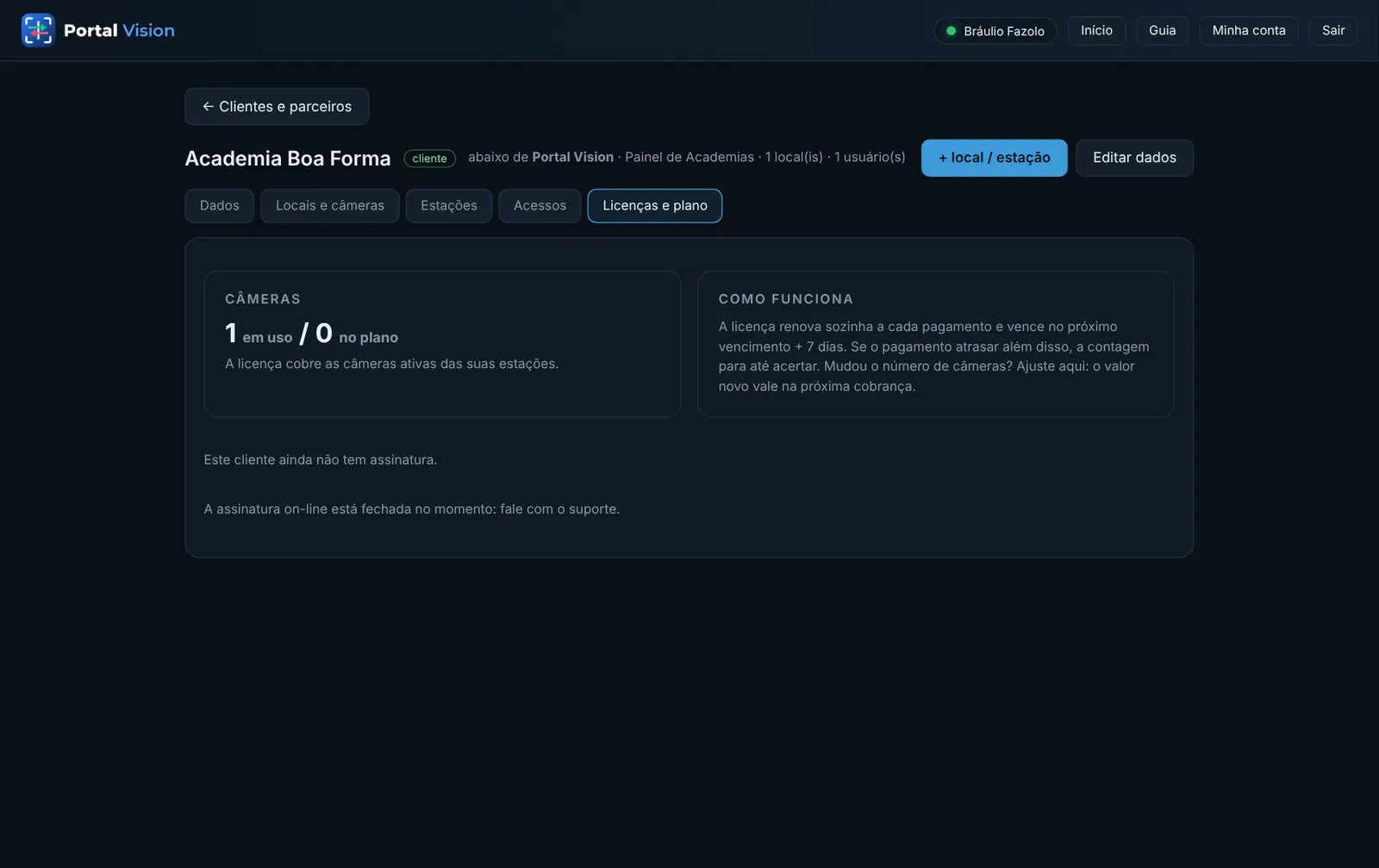This screenshot has height=868, width=1379.
Task: Click 'abaixo de Portal Vision' breadcrumb text
Action: [x=540, y=157]
